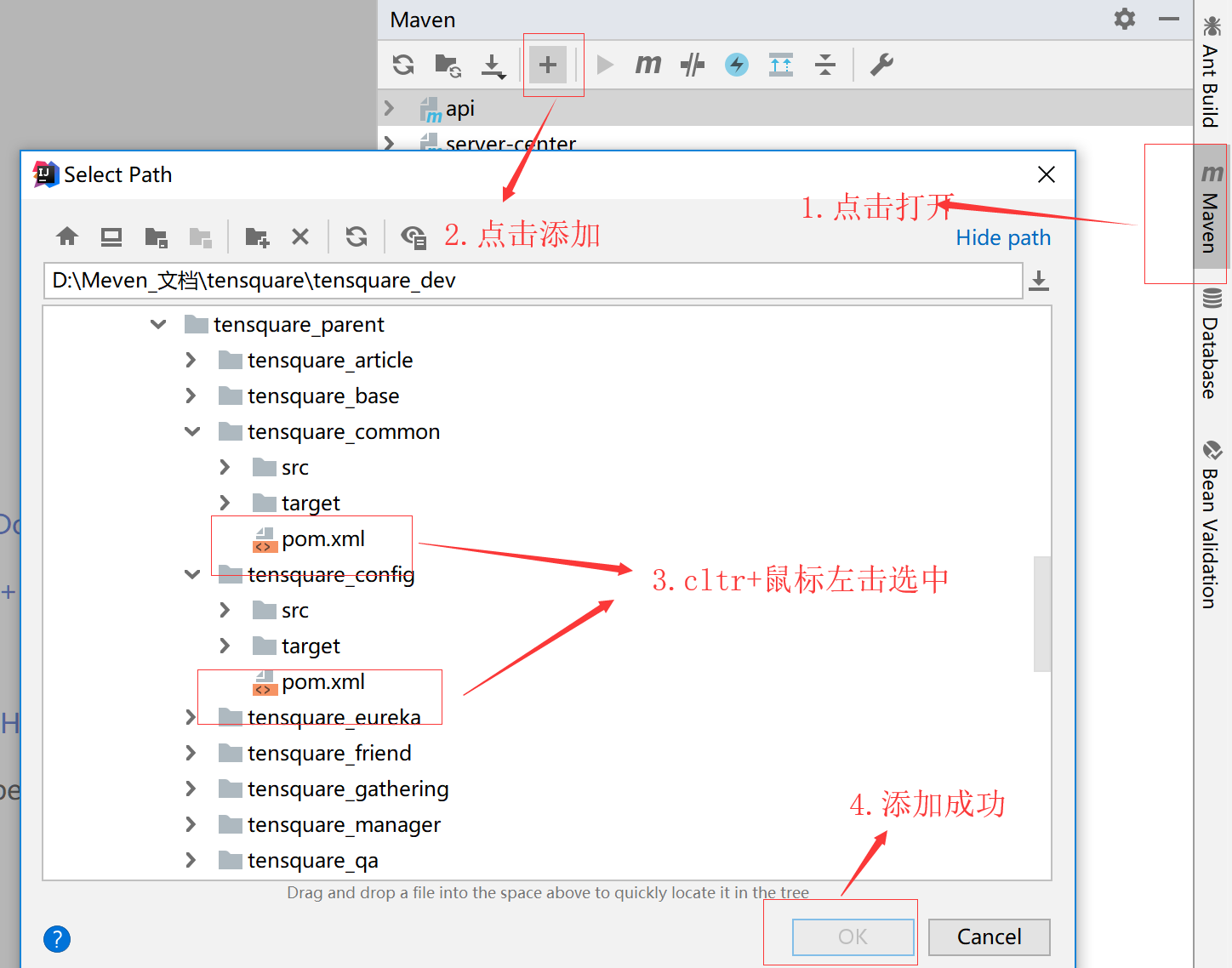Collapse tensquare_parent folder
Image resolution: width=1232 pixels, height=968 pixels.
tap(158, 324)
